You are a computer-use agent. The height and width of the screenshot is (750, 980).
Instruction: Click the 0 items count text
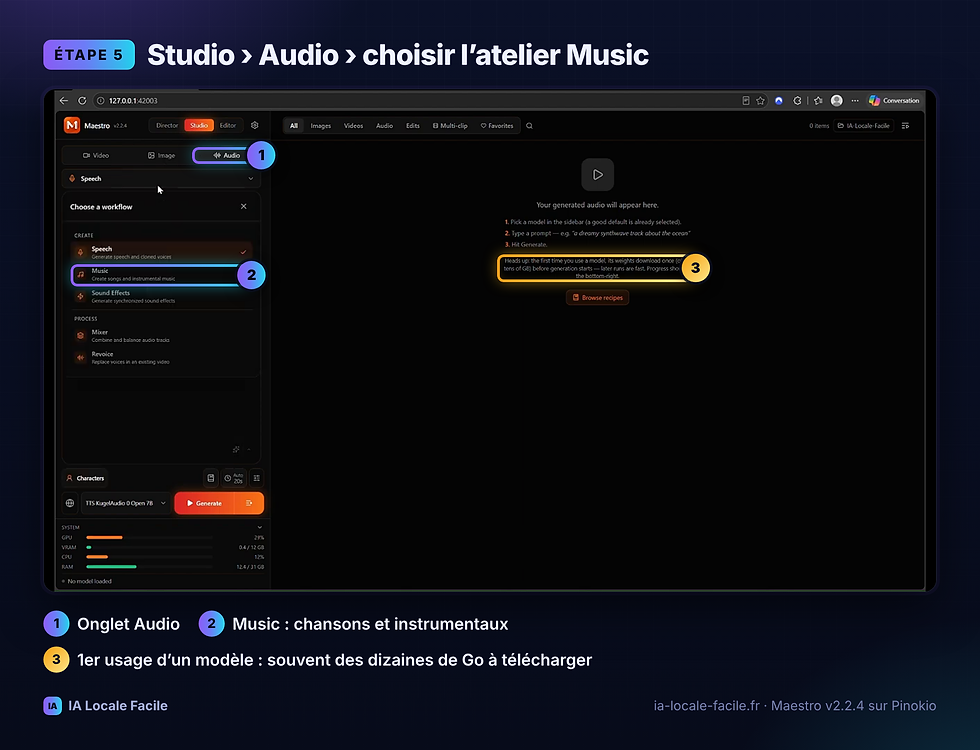click(x=819, y=126)
